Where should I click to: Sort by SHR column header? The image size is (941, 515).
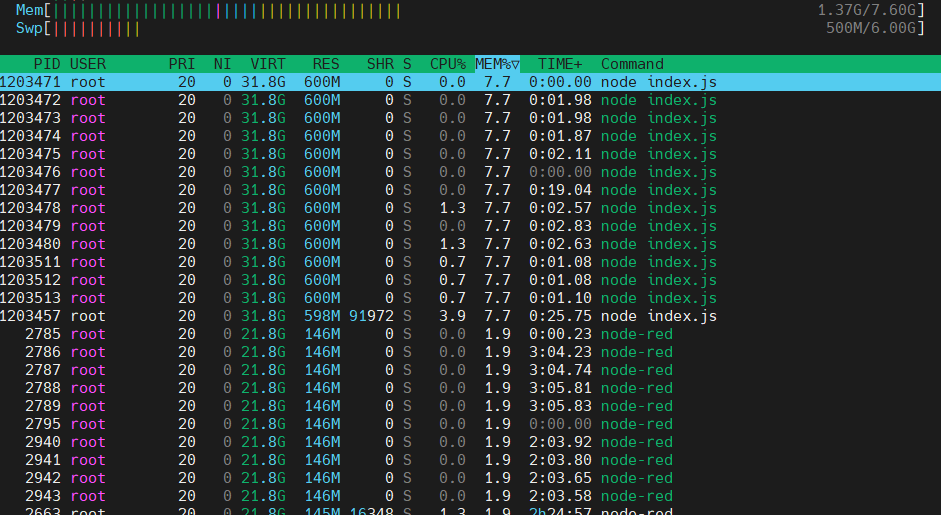380,64
